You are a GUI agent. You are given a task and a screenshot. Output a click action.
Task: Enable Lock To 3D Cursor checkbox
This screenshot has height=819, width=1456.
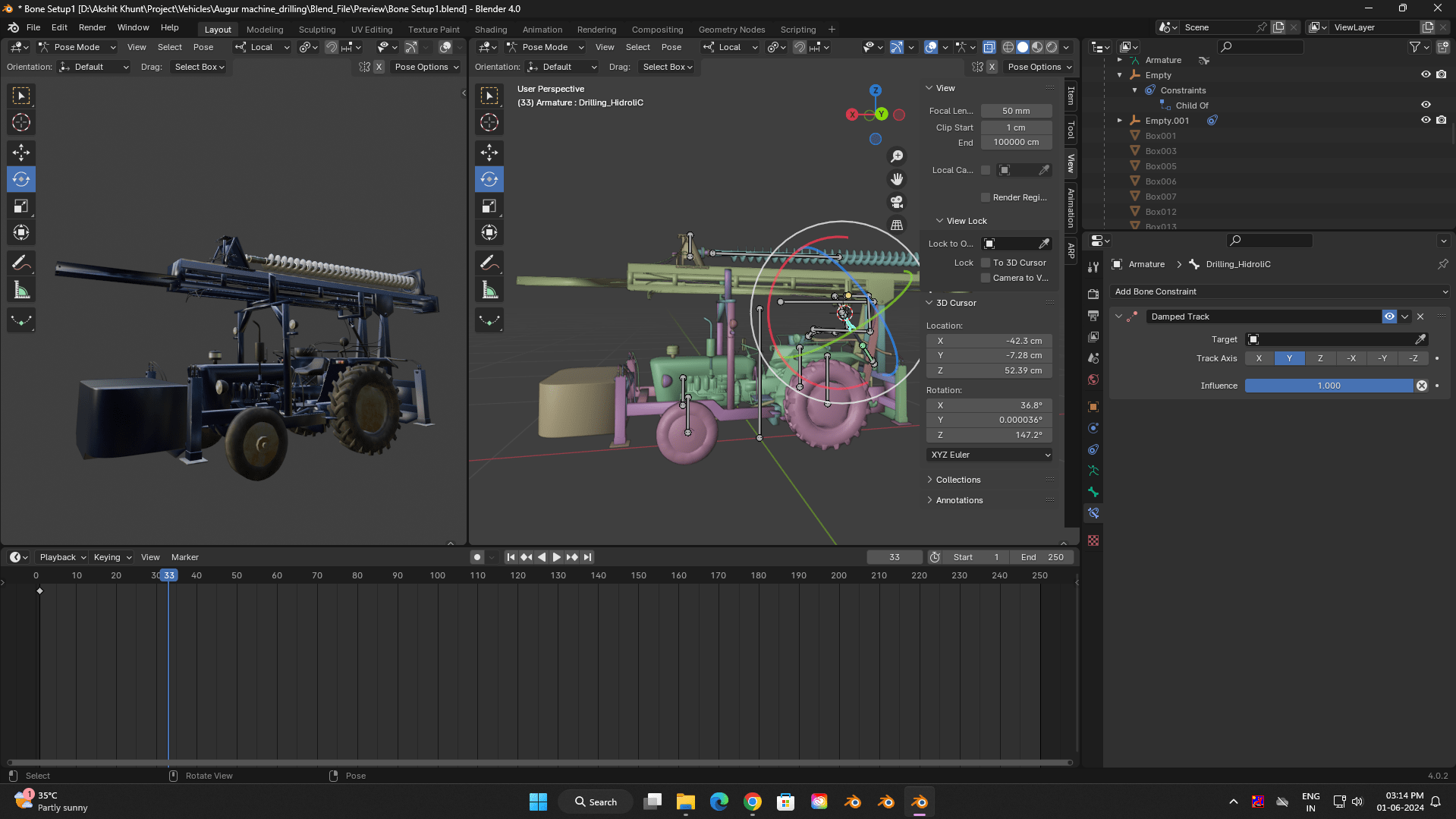tap(986, 263)
